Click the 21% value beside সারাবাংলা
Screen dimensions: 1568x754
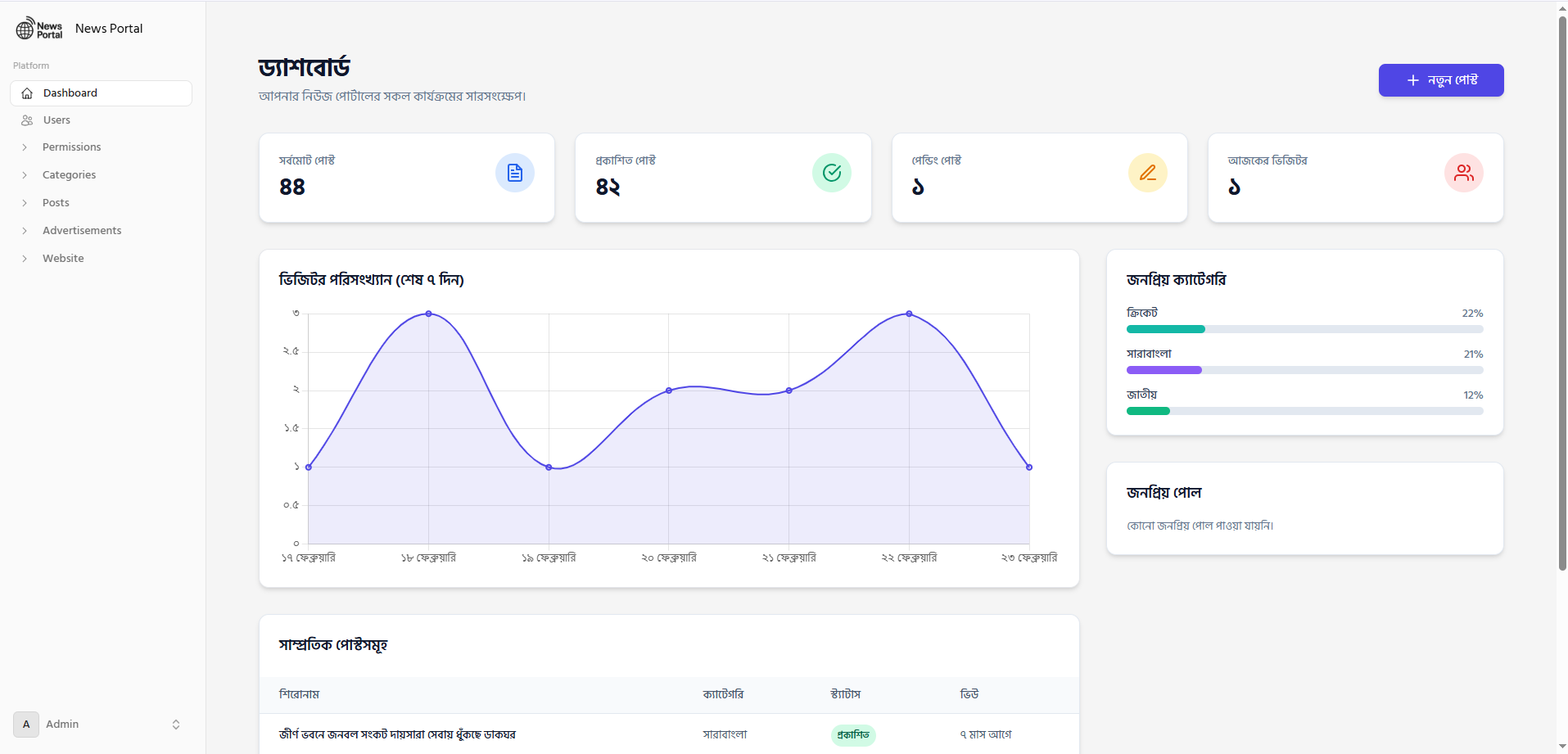[1473, 354]
